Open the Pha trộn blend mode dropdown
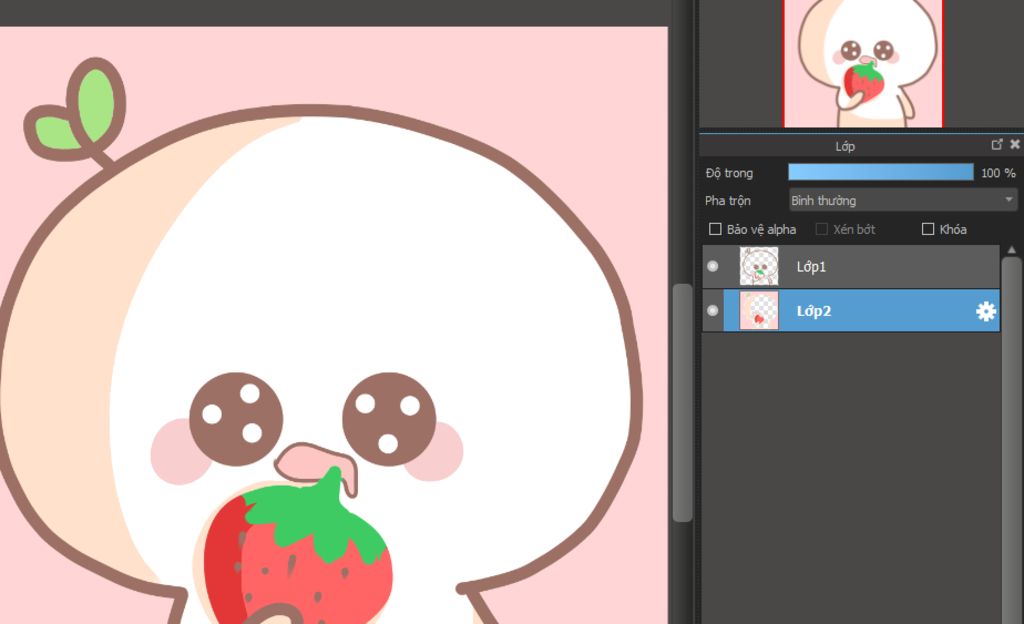The width and height of the screenshot is (1024, 624). coord(903,200)
